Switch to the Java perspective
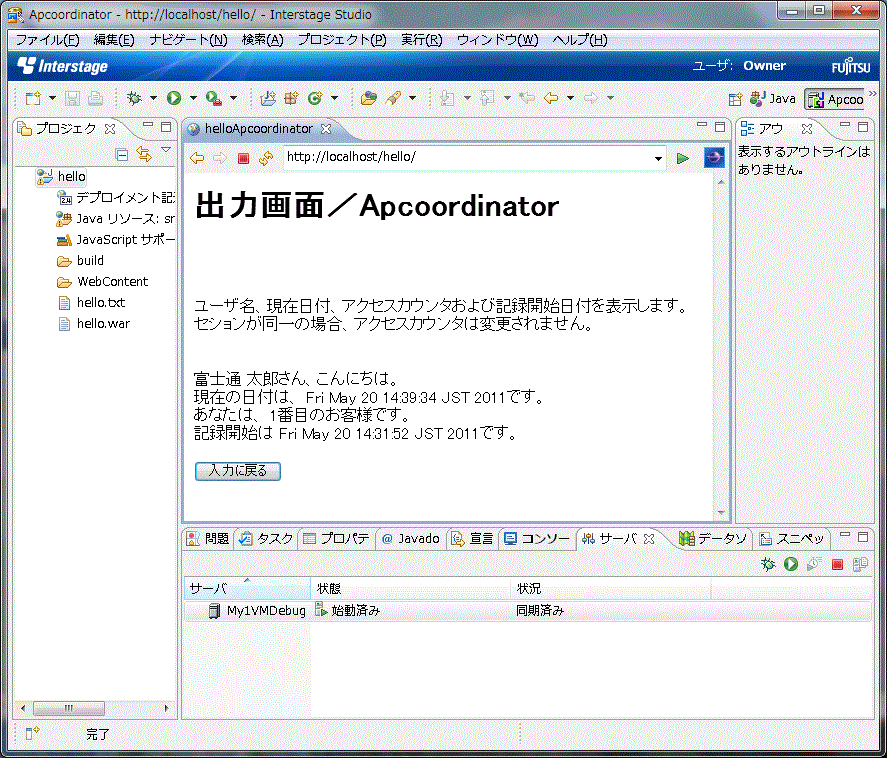 tap(773, 99)
